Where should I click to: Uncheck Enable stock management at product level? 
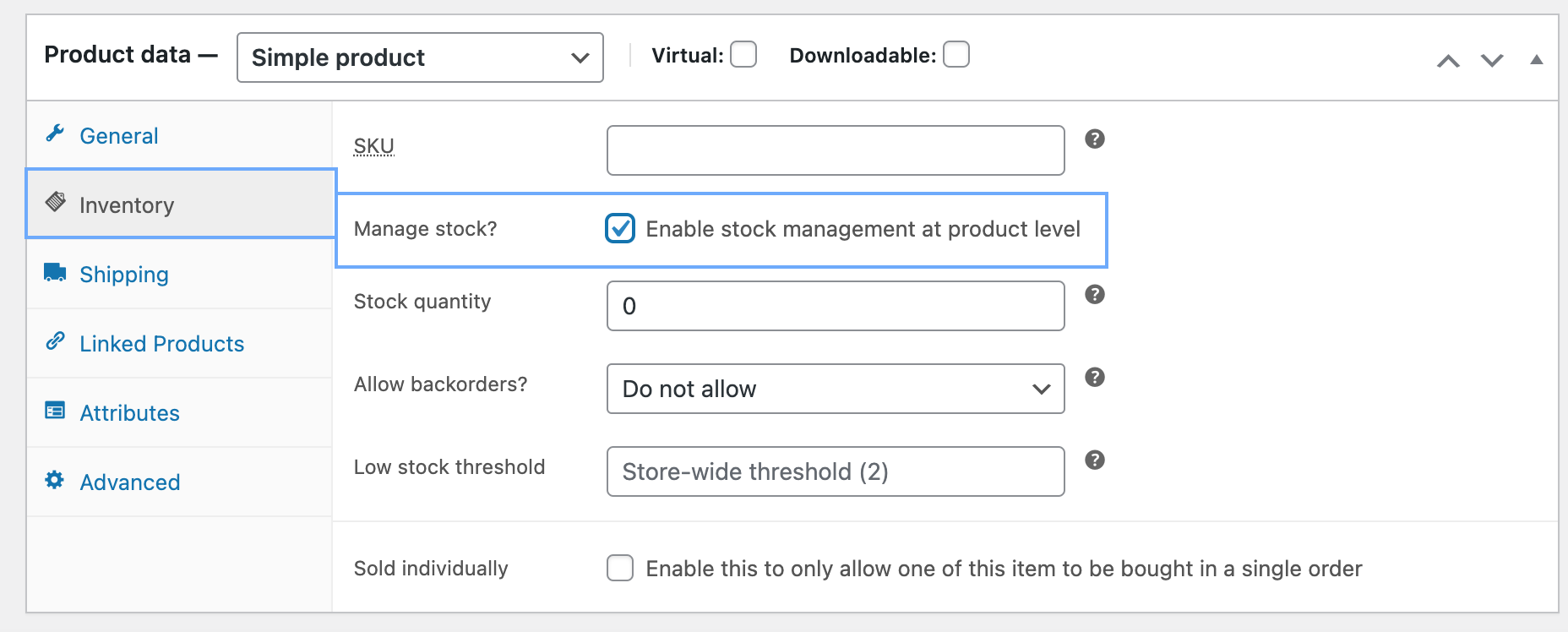pos(620,229)
